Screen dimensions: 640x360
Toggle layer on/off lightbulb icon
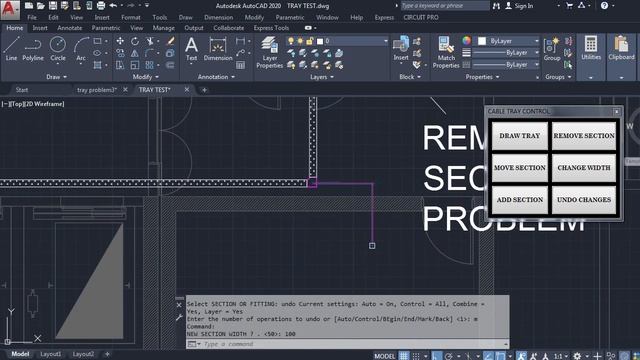click(291, 41)
